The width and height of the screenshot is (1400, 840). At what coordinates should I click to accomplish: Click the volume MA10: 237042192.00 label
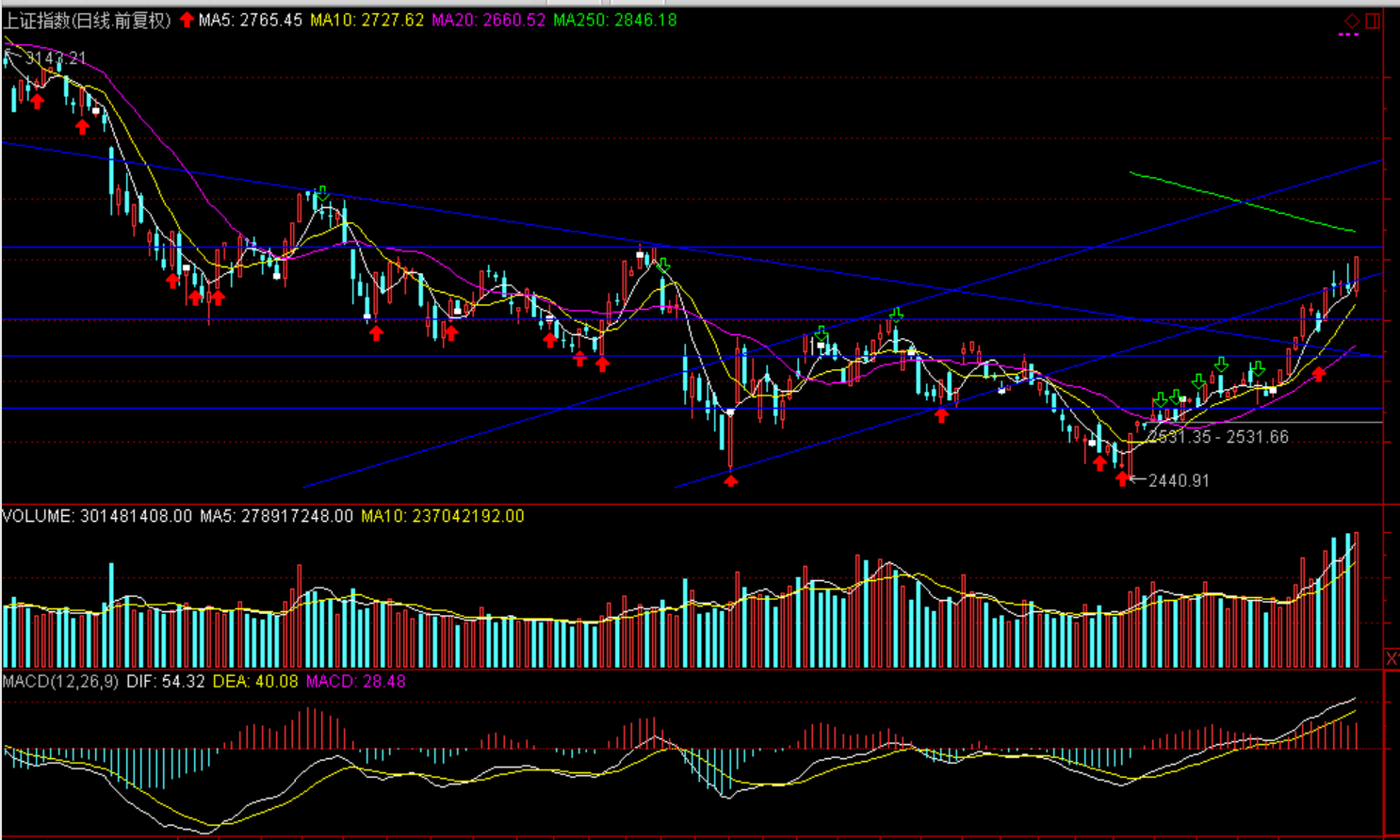[442, 516]
